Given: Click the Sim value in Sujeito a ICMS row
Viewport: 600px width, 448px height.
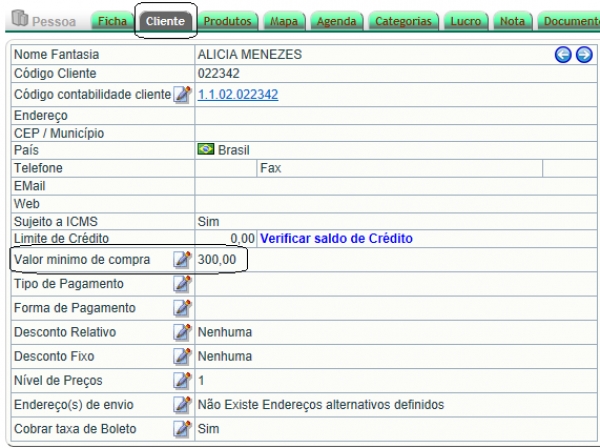Looking at the screenshot, I should 208,222.
